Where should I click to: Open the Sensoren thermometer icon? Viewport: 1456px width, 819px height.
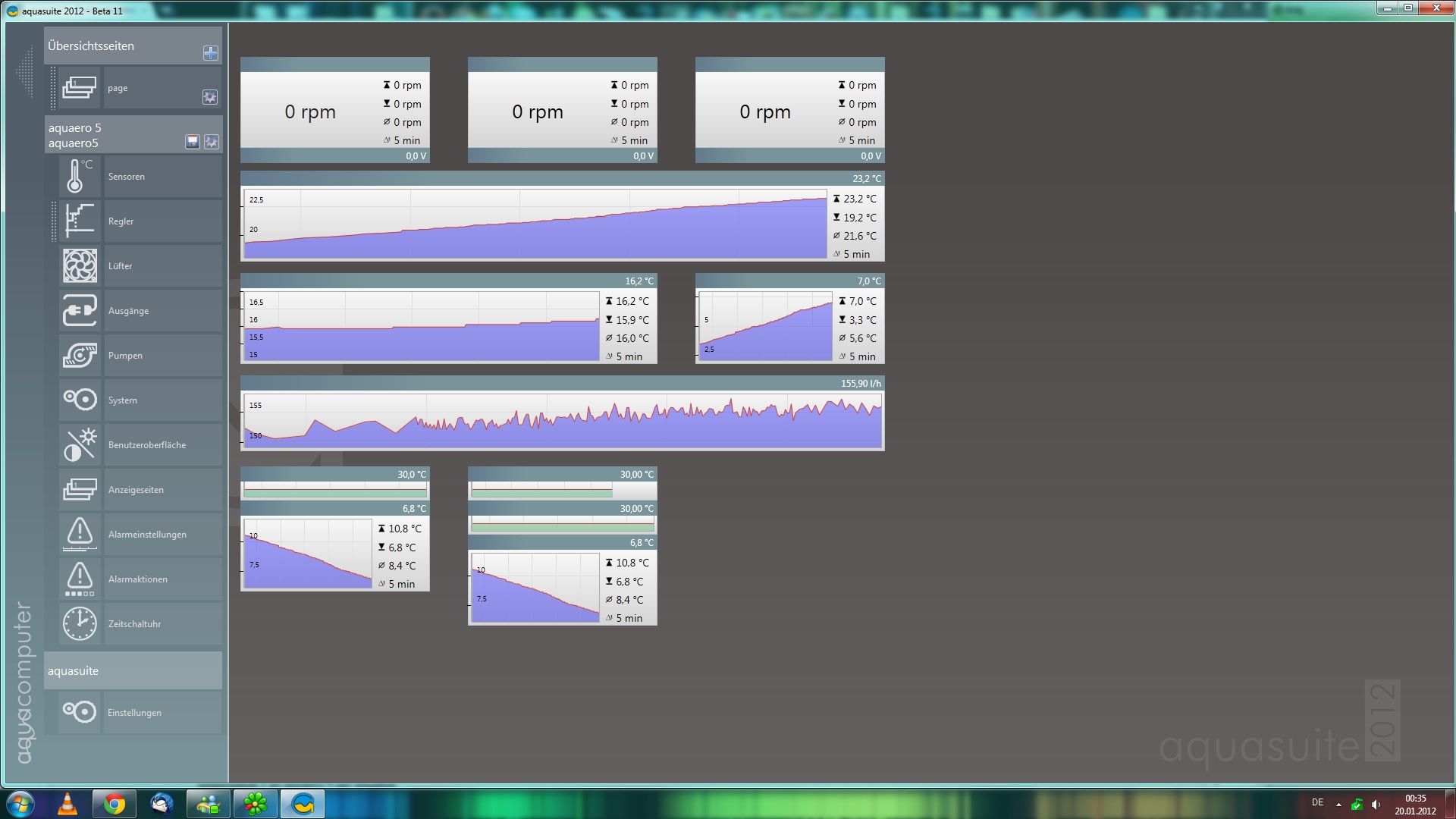click(79, 176)
